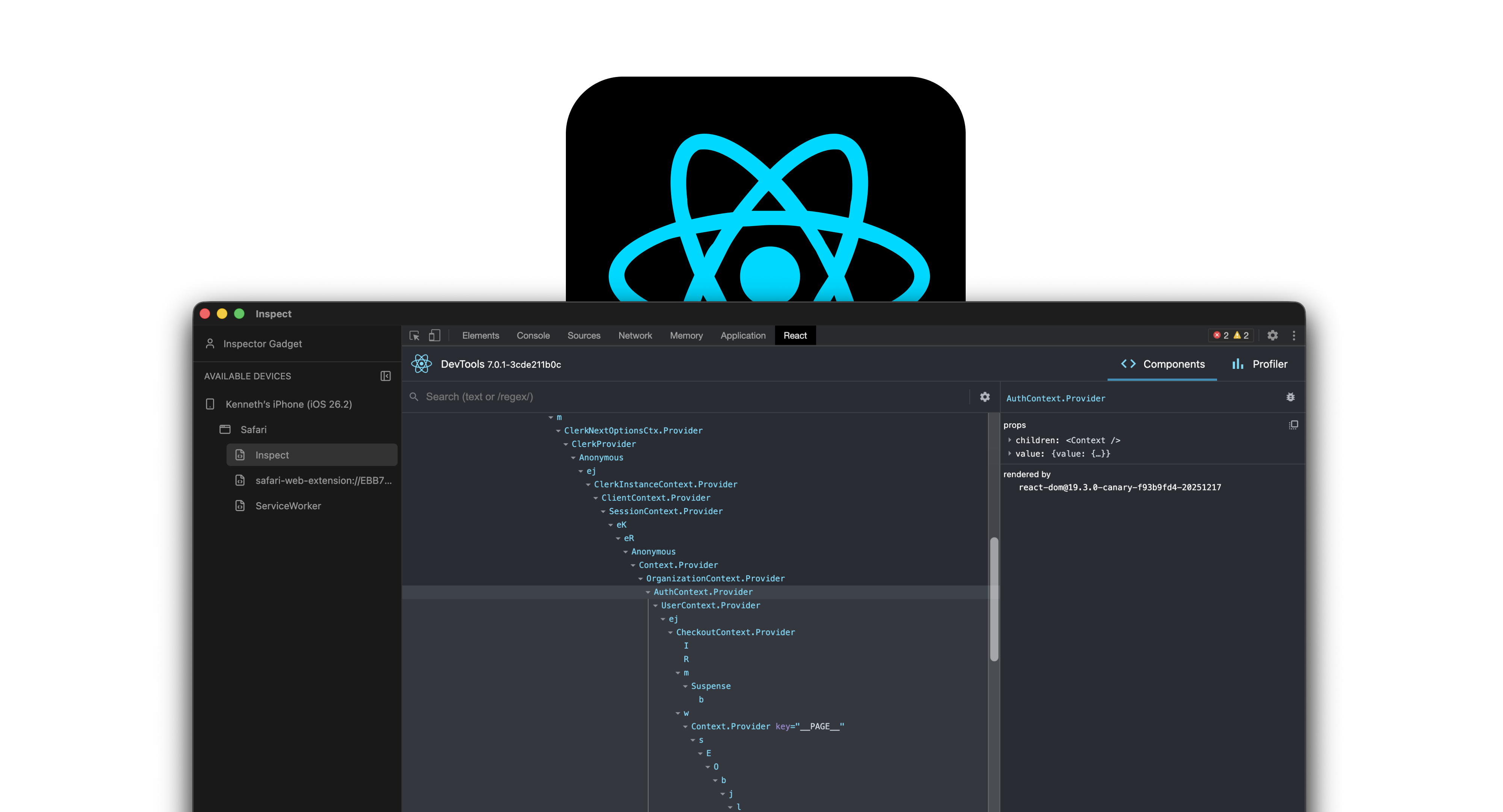Click the error and warning counter badge
This screenshot has height=812, width=1503.
click(1231, 335)
